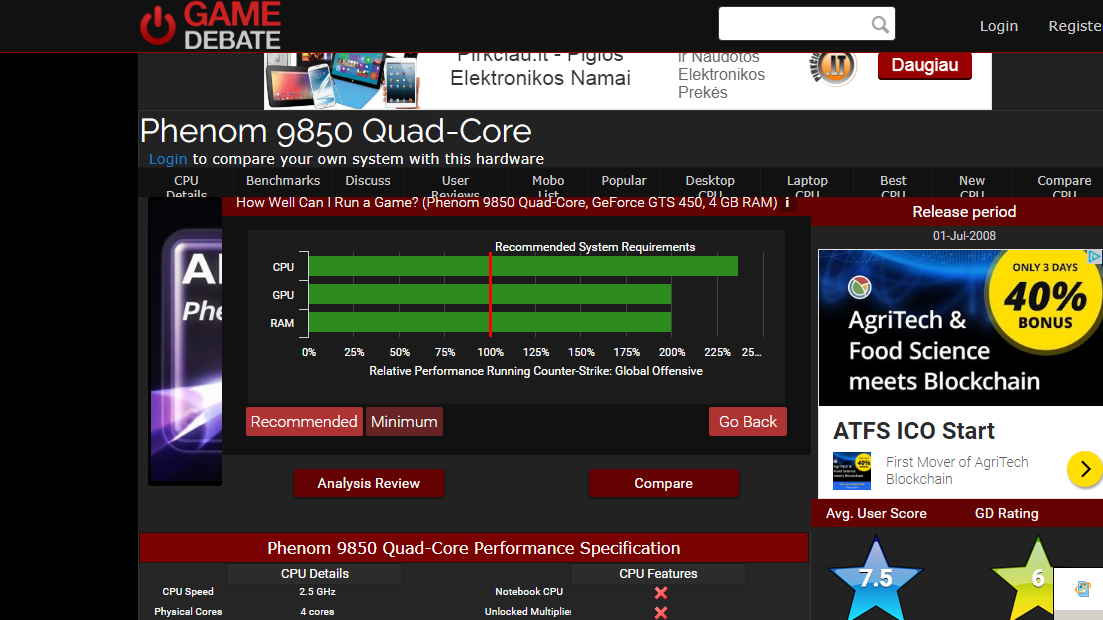Click the Game Debate power logo
Image resolution: width=1103 pixels, height=620 pixels.
(x=157, y=26)
